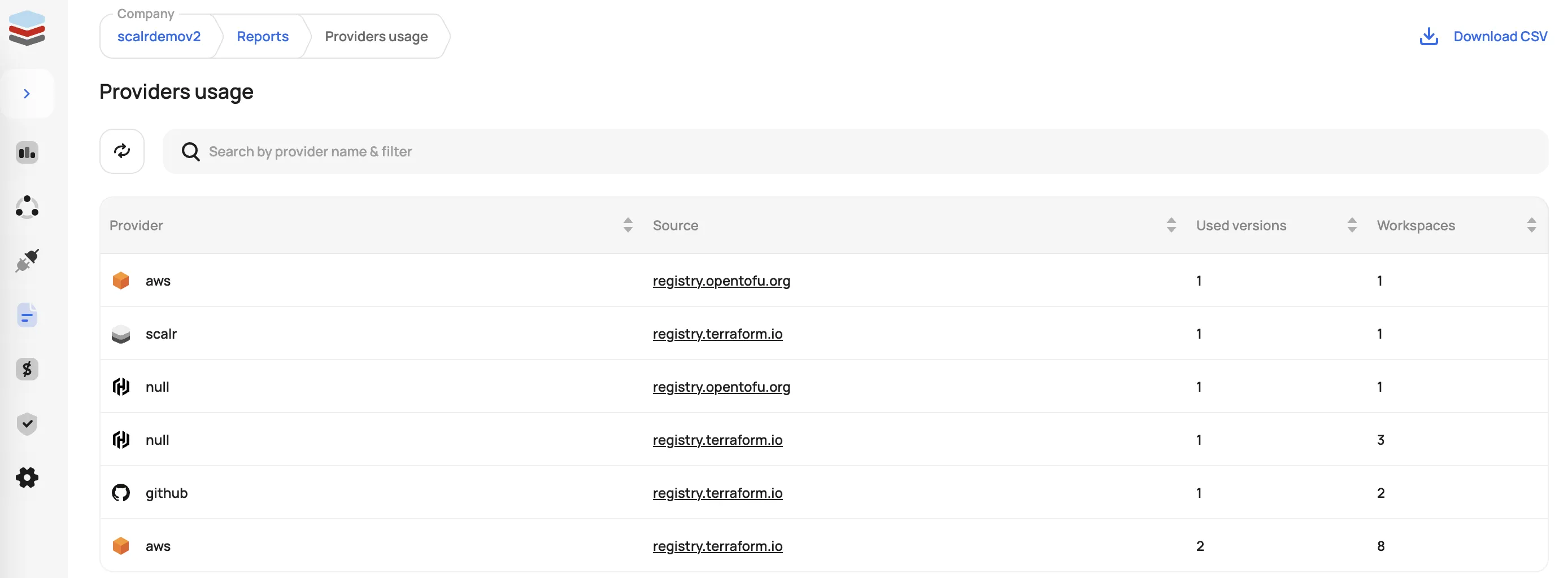Open the environments circles icon in sidebar

coord(27,207)
